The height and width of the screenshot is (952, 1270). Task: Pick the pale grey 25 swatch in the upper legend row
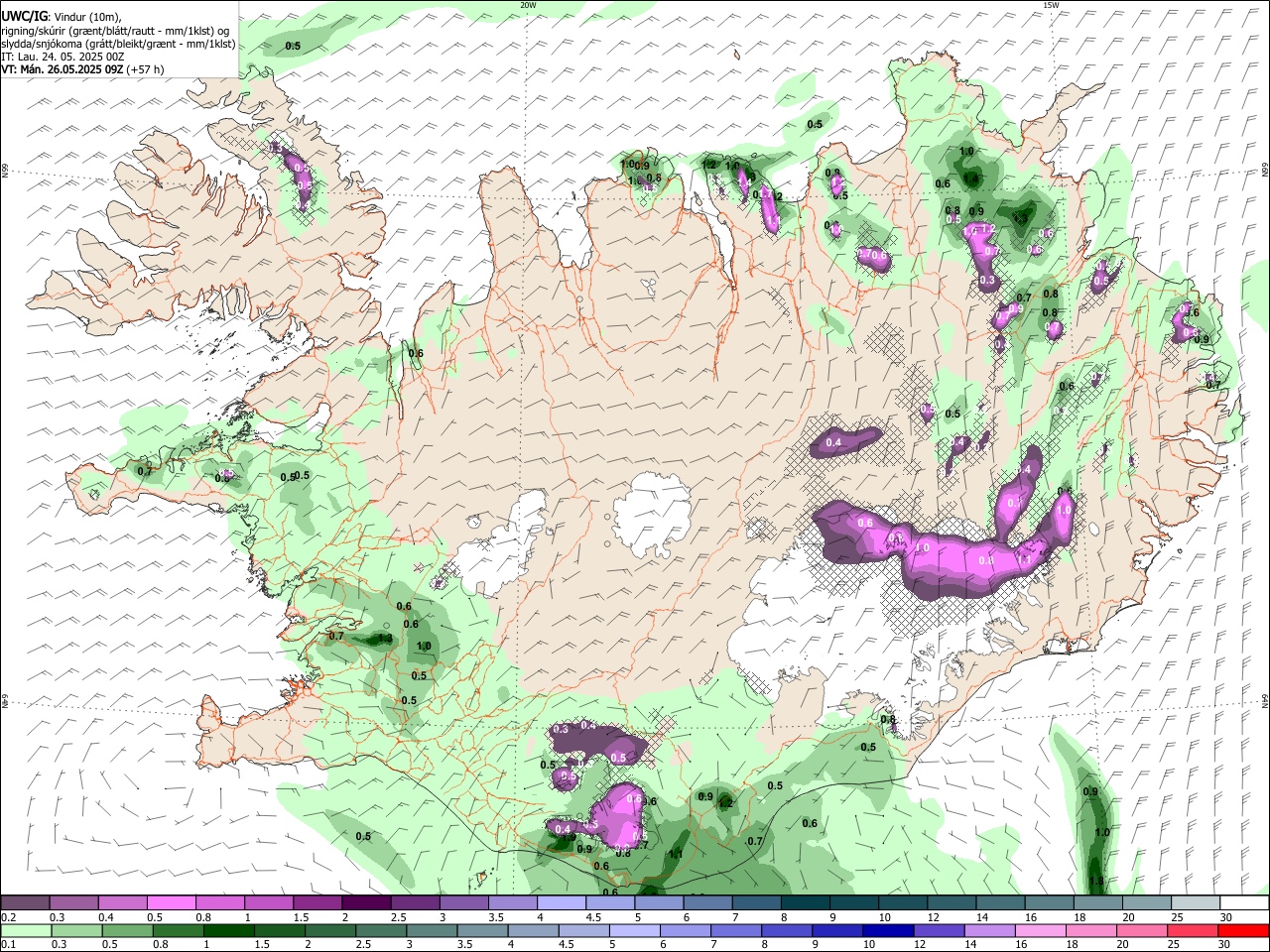pyautogui.click(x=1195, y=903)
